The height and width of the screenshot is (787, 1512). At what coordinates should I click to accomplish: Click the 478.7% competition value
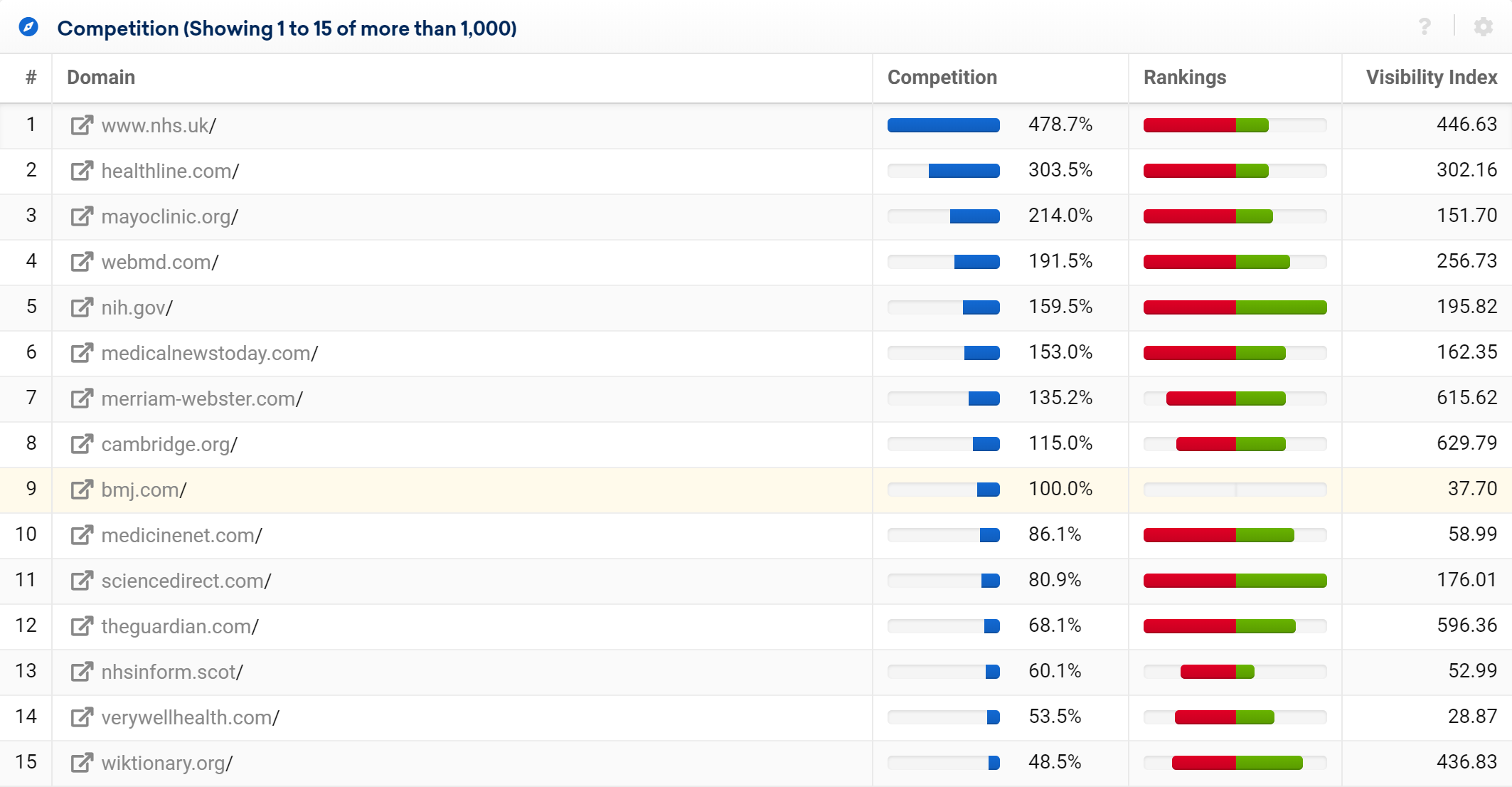coord(1060,125)
